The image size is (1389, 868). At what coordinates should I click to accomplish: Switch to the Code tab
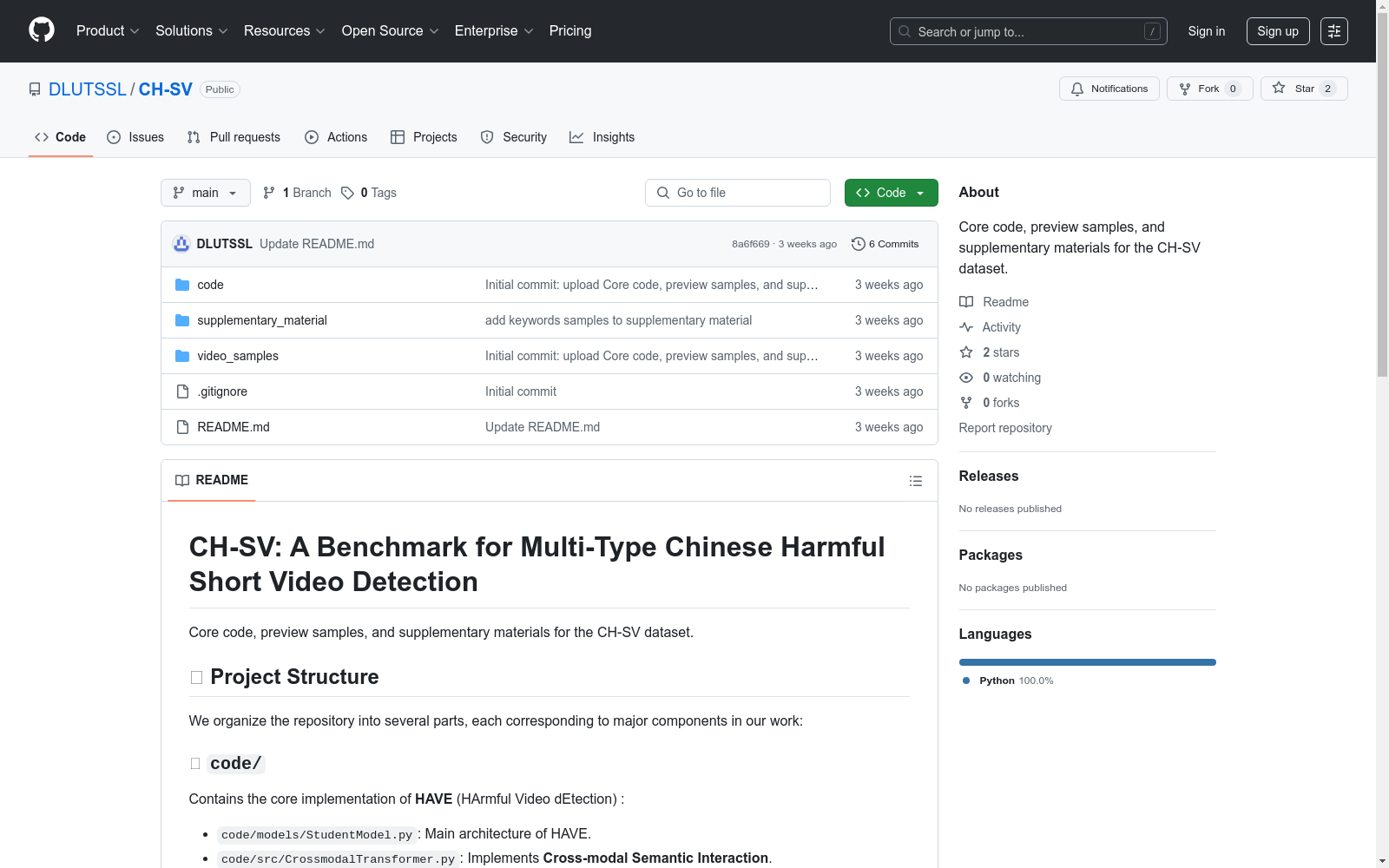click(61, 137)
